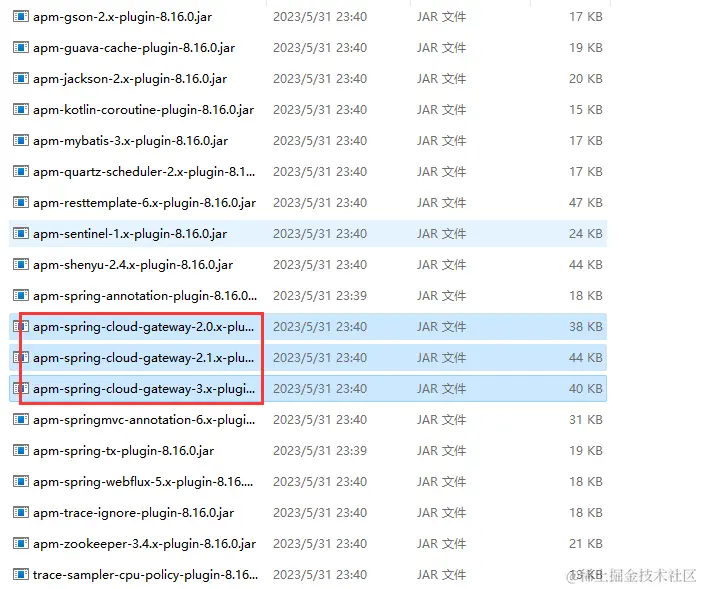Select file apm-guava-cache-plugin-8.16.0.jar
The width and height of the screenshot is (702, 589).
click(x=134, y=48)
